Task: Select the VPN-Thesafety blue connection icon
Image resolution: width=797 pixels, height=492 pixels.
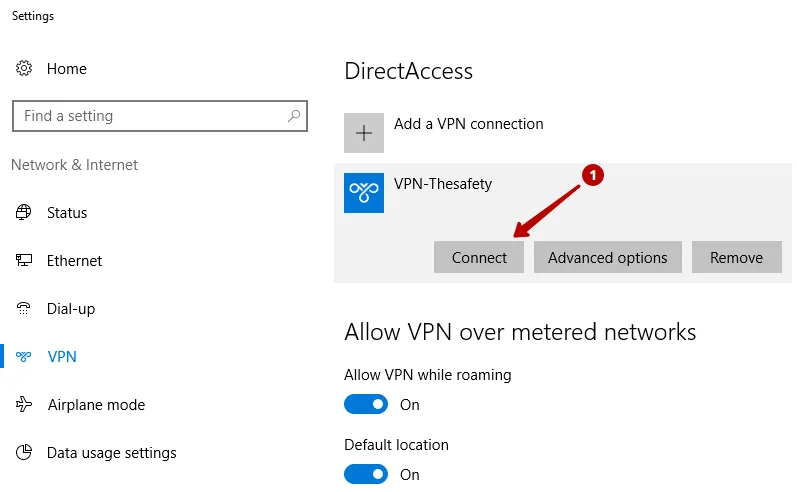Action: tap(364, 193)
